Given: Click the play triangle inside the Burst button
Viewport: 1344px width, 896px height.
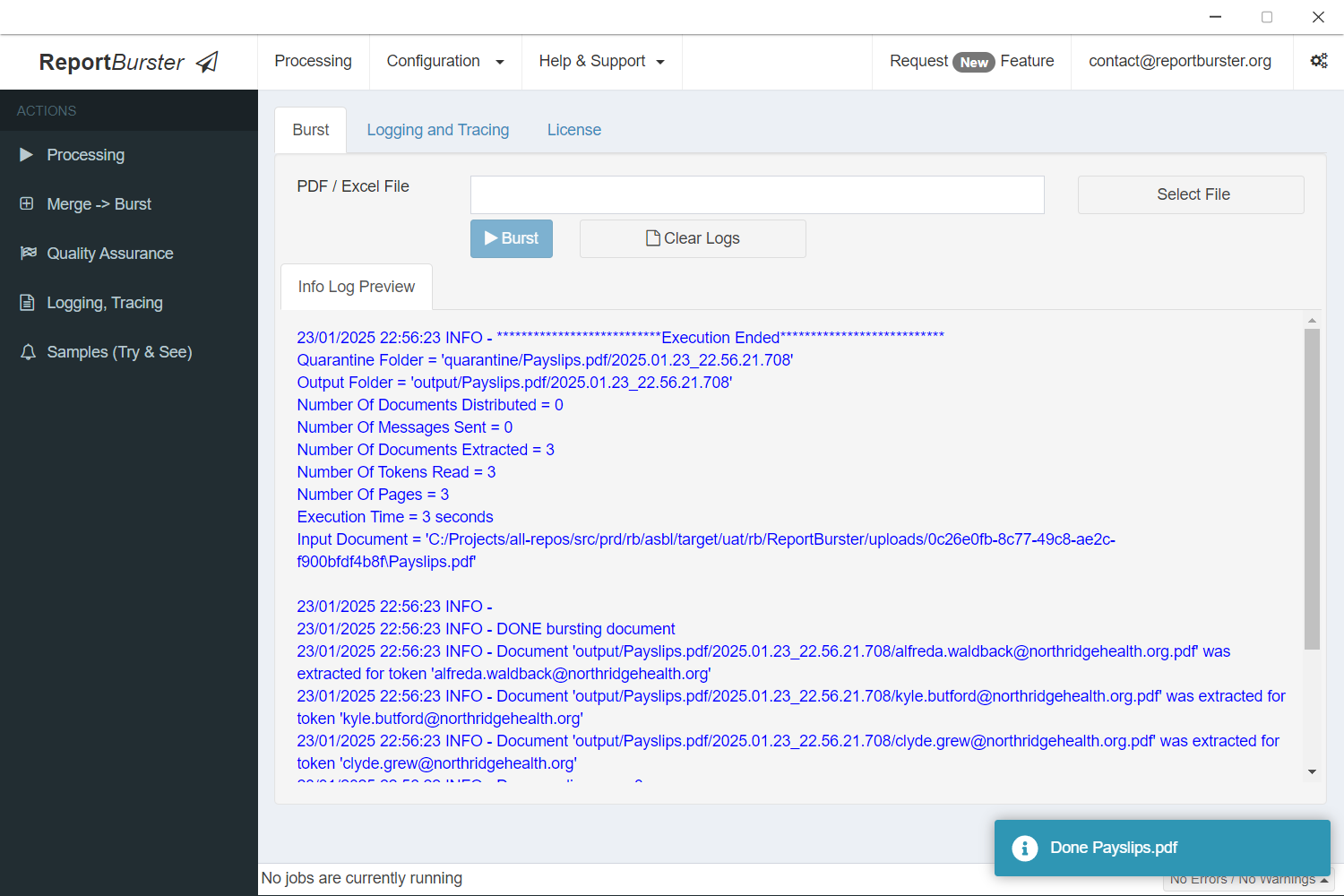Looking at the screenshot, I should (490, 238).
